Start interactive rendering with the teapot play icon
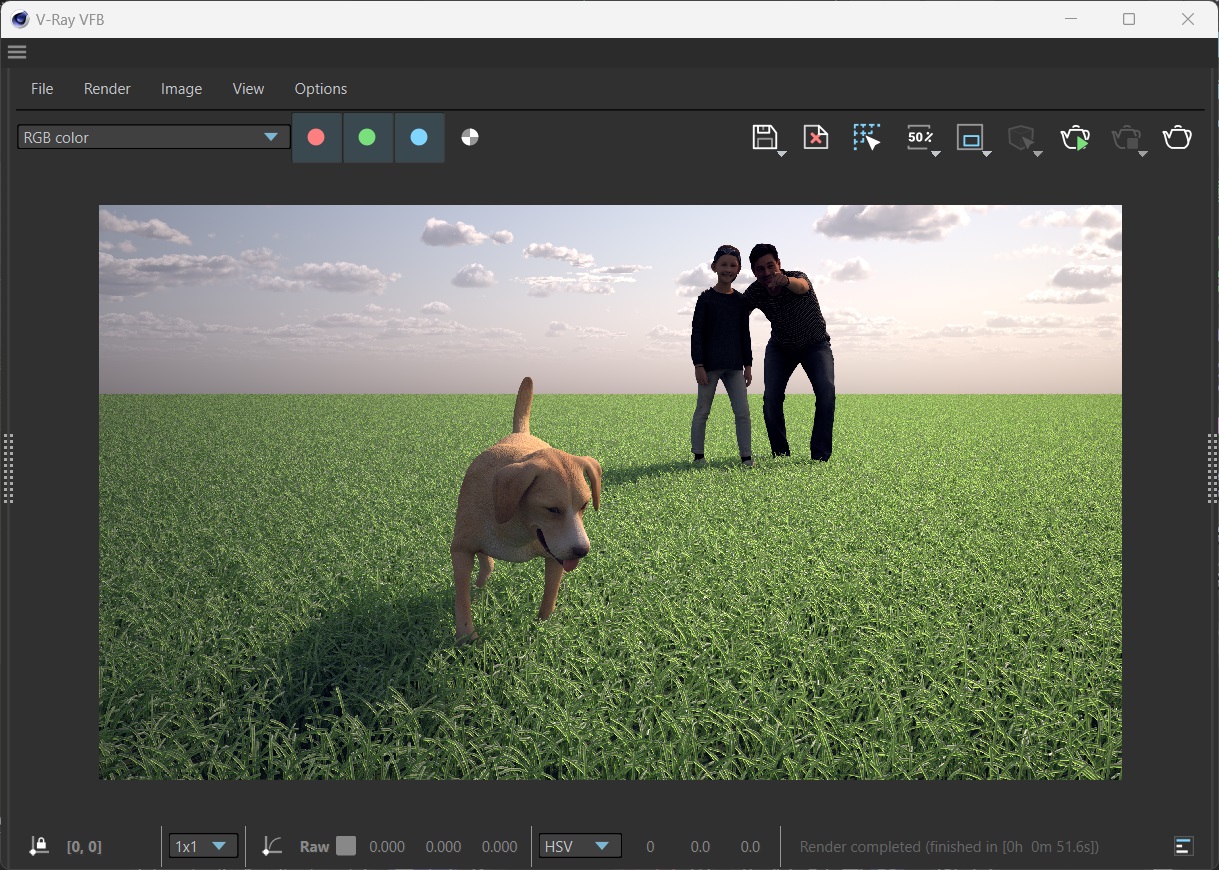This screenshot has width=1219, height=870. 1075,137
